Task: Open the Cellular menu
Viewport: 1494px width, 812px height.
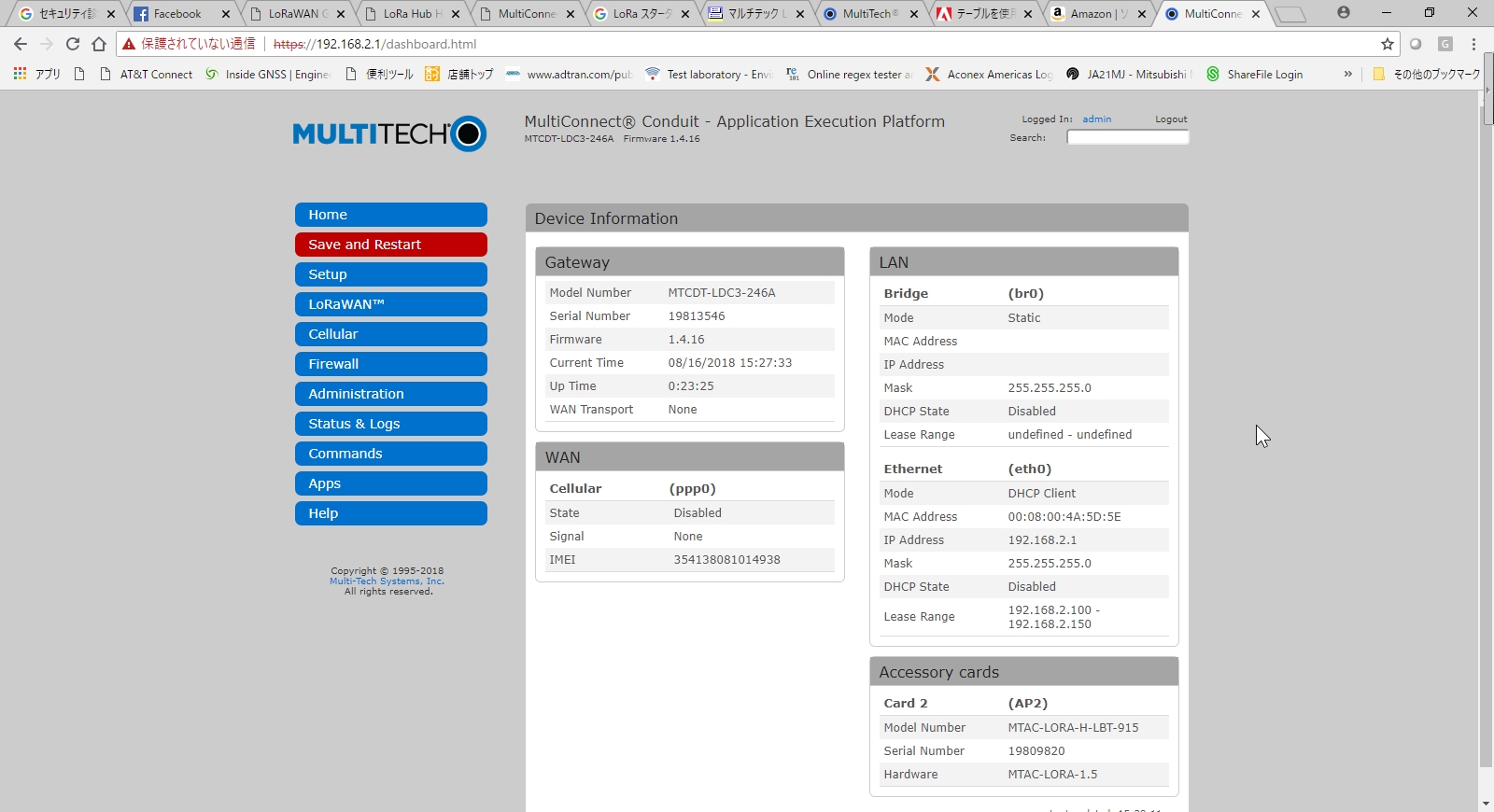Action: (x=390, y=334)
